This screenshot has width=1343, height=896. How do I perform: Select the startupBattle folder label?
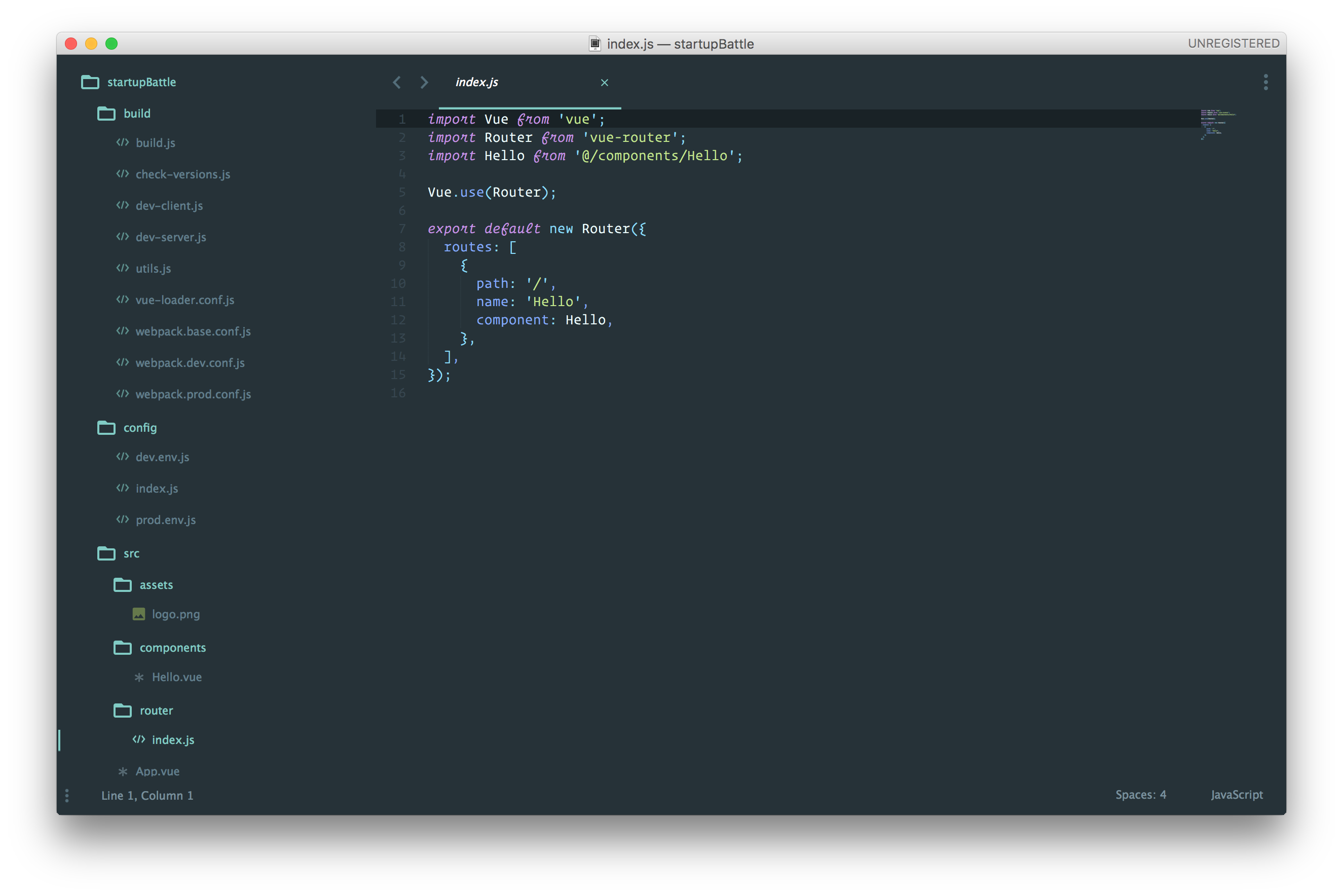pyautogui.click(x=142, y=82)
